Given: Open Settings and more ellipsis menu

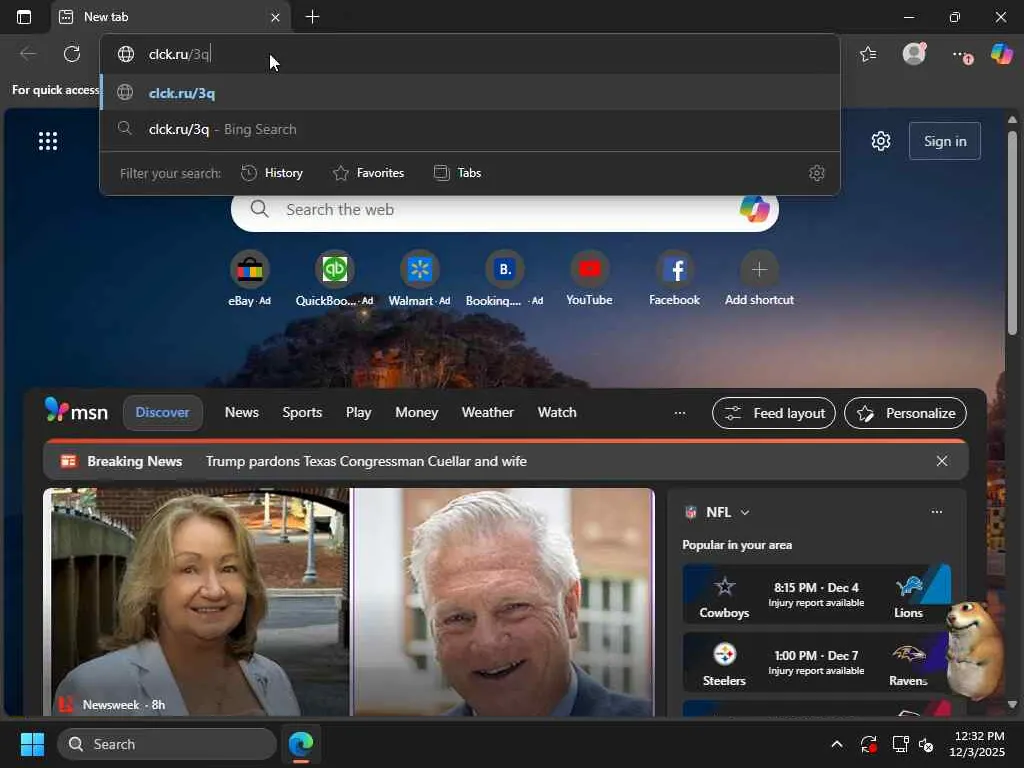Looking at the screenshot, I should pyautogui.click(x=961, y=55).
